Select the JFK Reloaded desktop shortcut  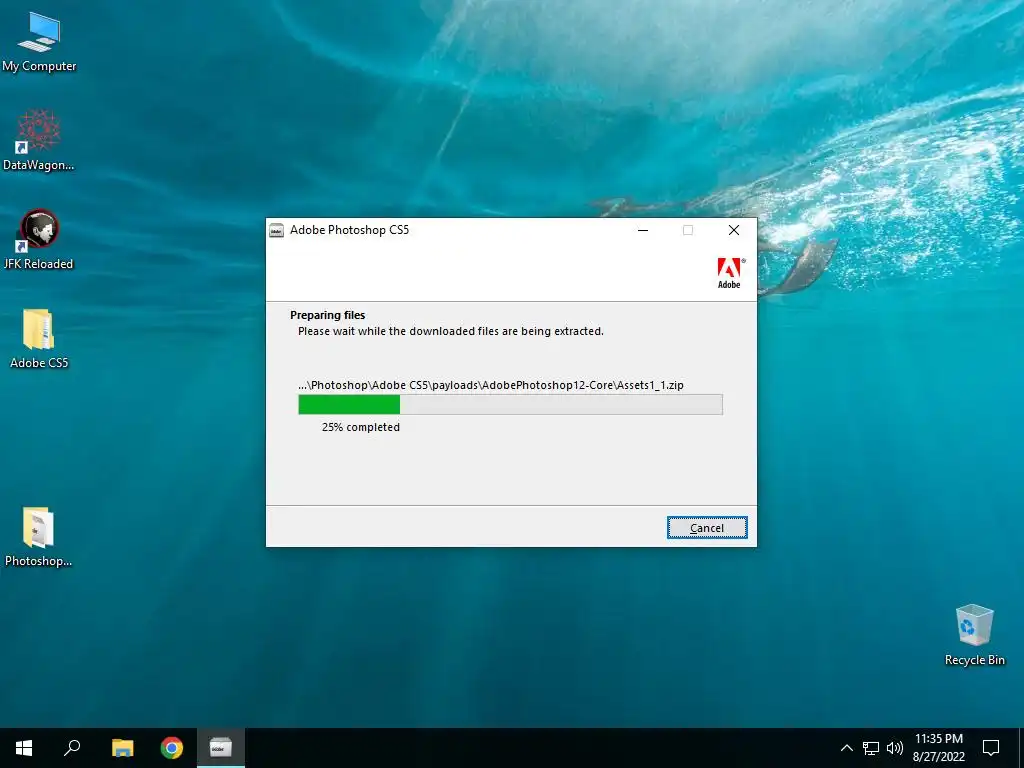click(x=39, y=239)
